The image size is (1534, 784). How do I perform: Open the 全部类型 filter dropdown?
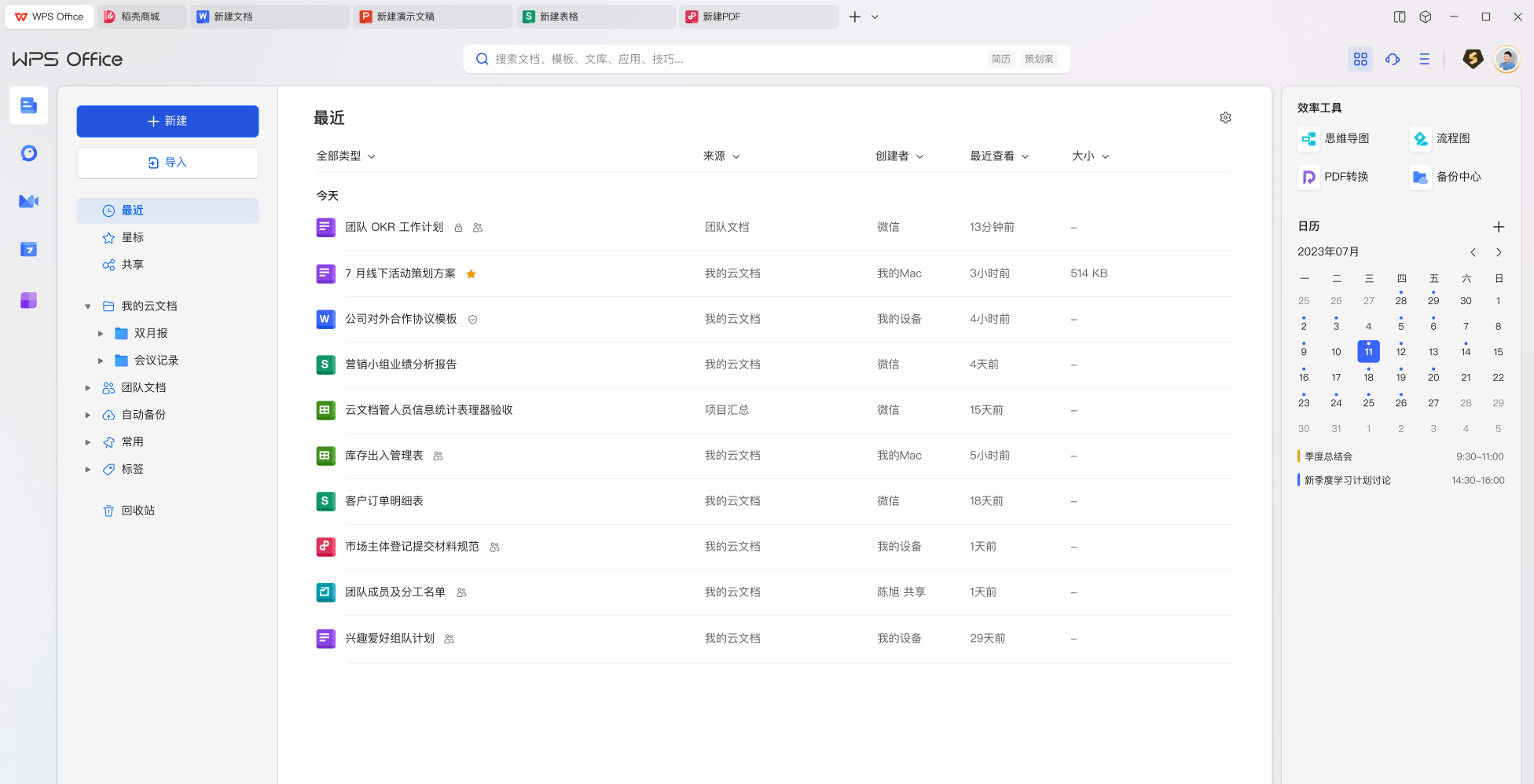(x=345, y=156)
